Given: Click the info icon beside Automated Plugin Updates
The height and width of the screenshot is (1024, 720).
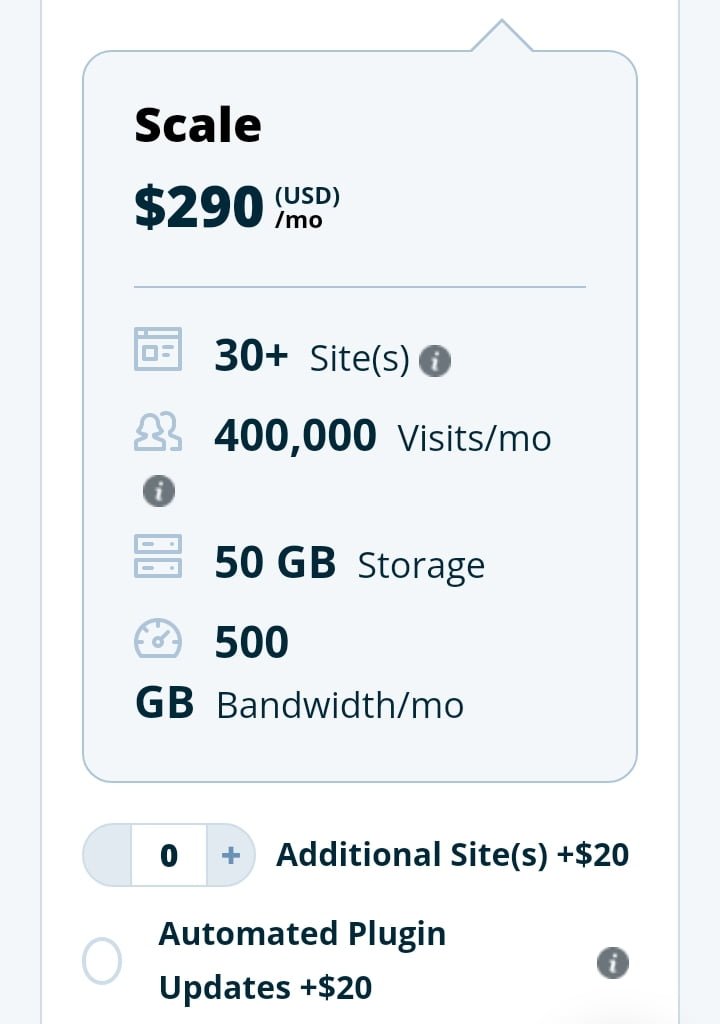Looking at the screenshot, I should (612, 963).
